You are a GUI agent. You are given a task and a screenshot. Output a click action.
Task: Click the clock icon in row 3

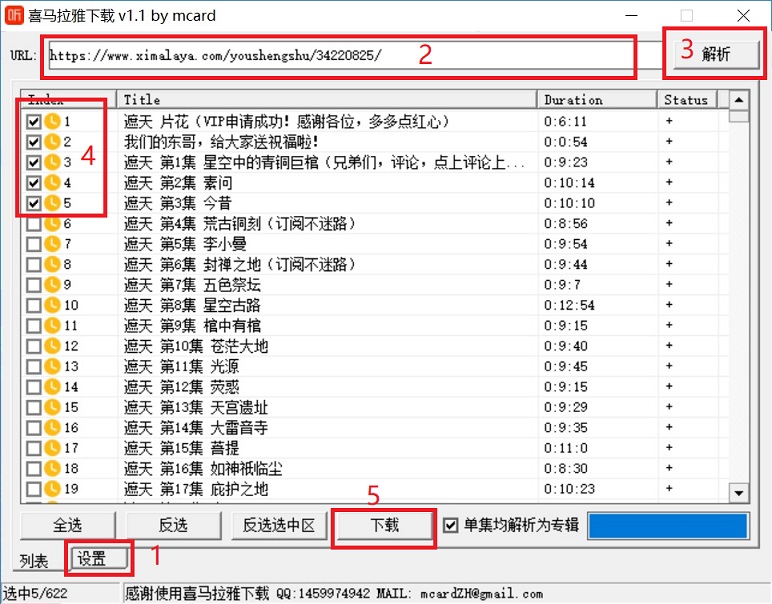(x=52, y=162)
